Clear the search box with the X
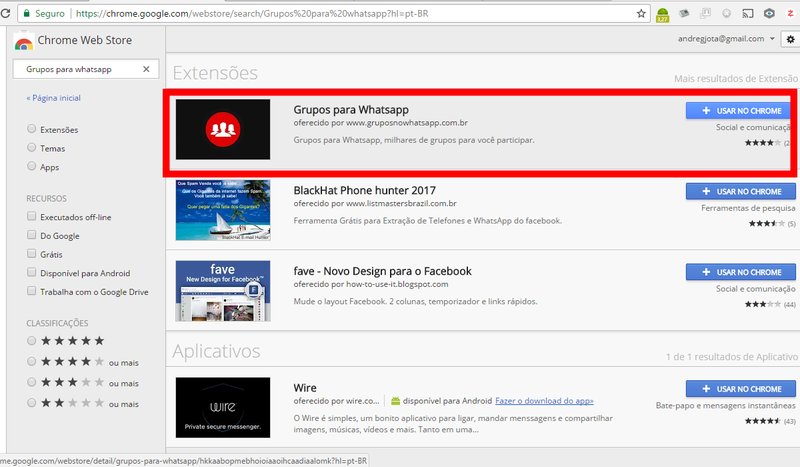The width and height of the screenshot is (800, 467). tap(146, 69)
